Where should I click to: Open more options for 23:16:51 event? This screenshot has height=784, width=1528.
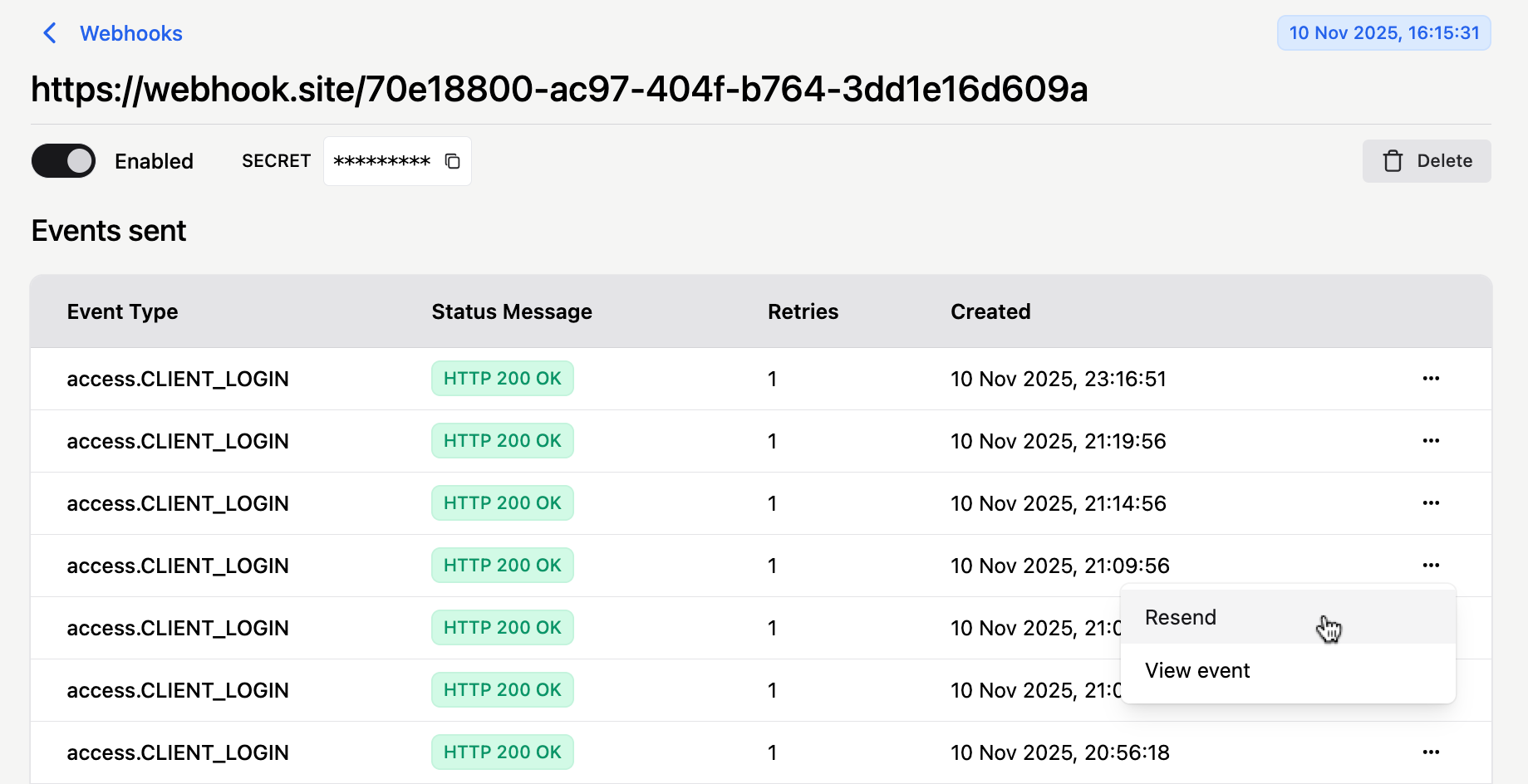(1430, 379)
